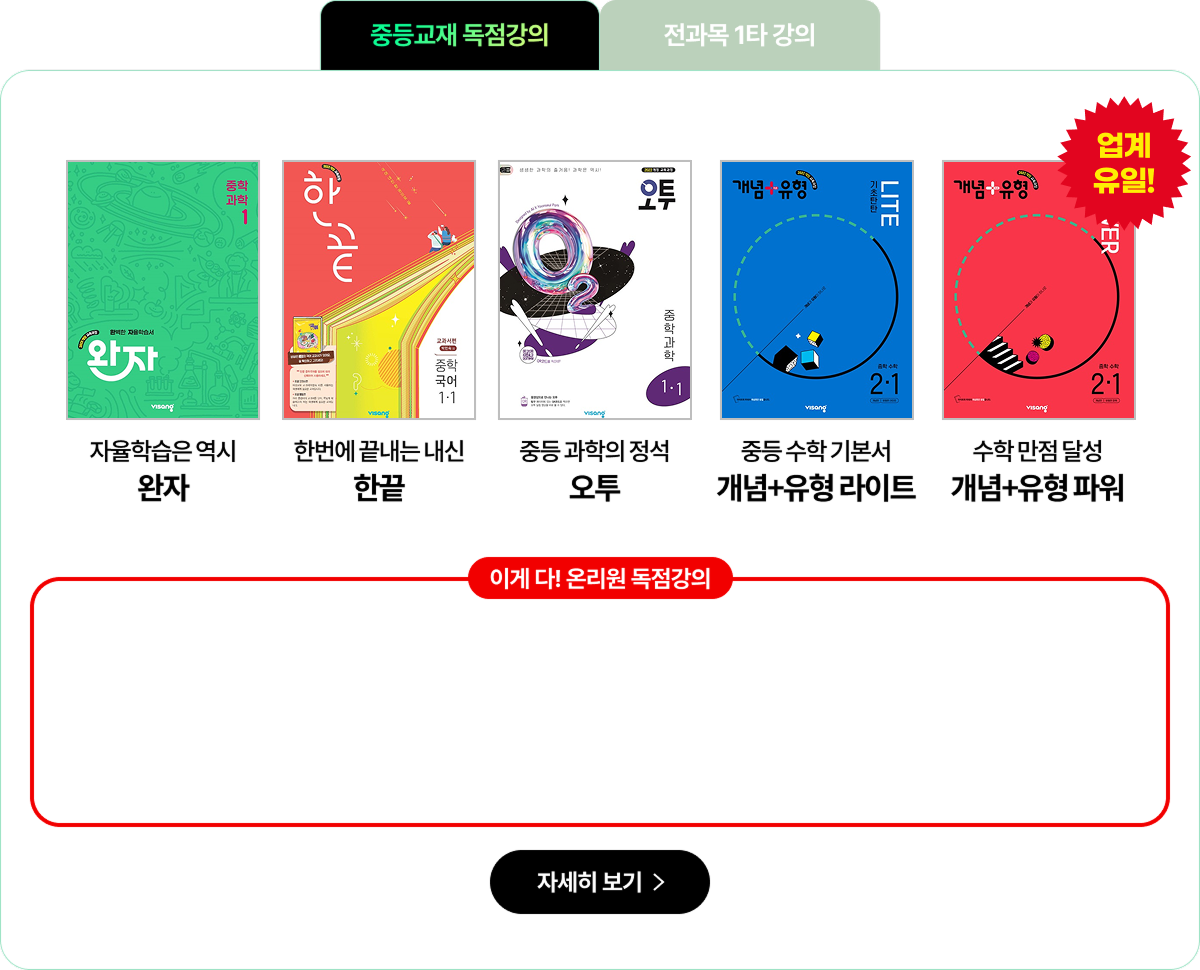Open the 전과목 1타 강의 tab
1200x970 pixels.
(x=740, y=36)
